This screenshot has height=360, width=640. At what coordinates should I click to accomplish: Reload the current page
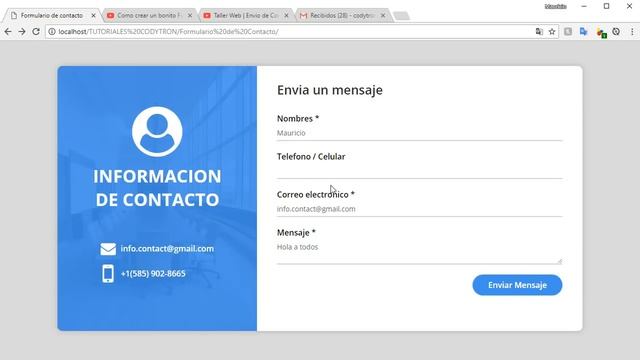tap(36, 31)
